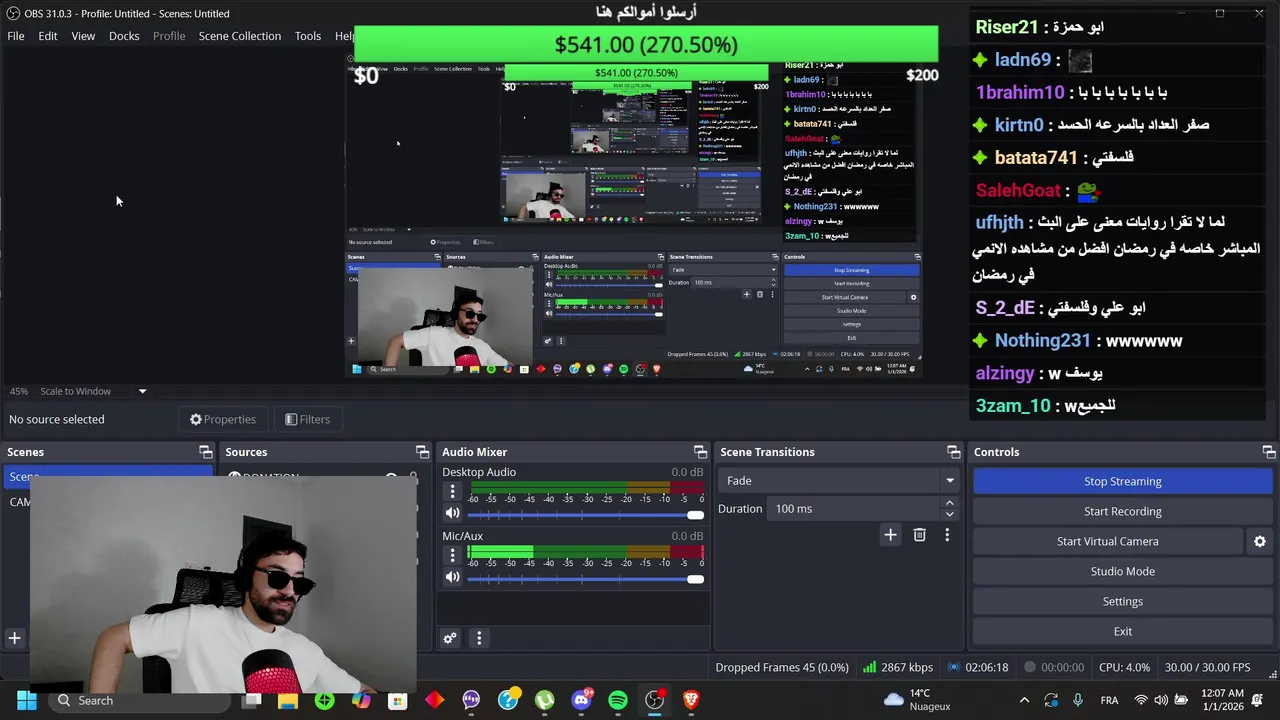Open the Fade transition dropdown
The height and width of the screenshot is (720, 1280).
[838, 481]
